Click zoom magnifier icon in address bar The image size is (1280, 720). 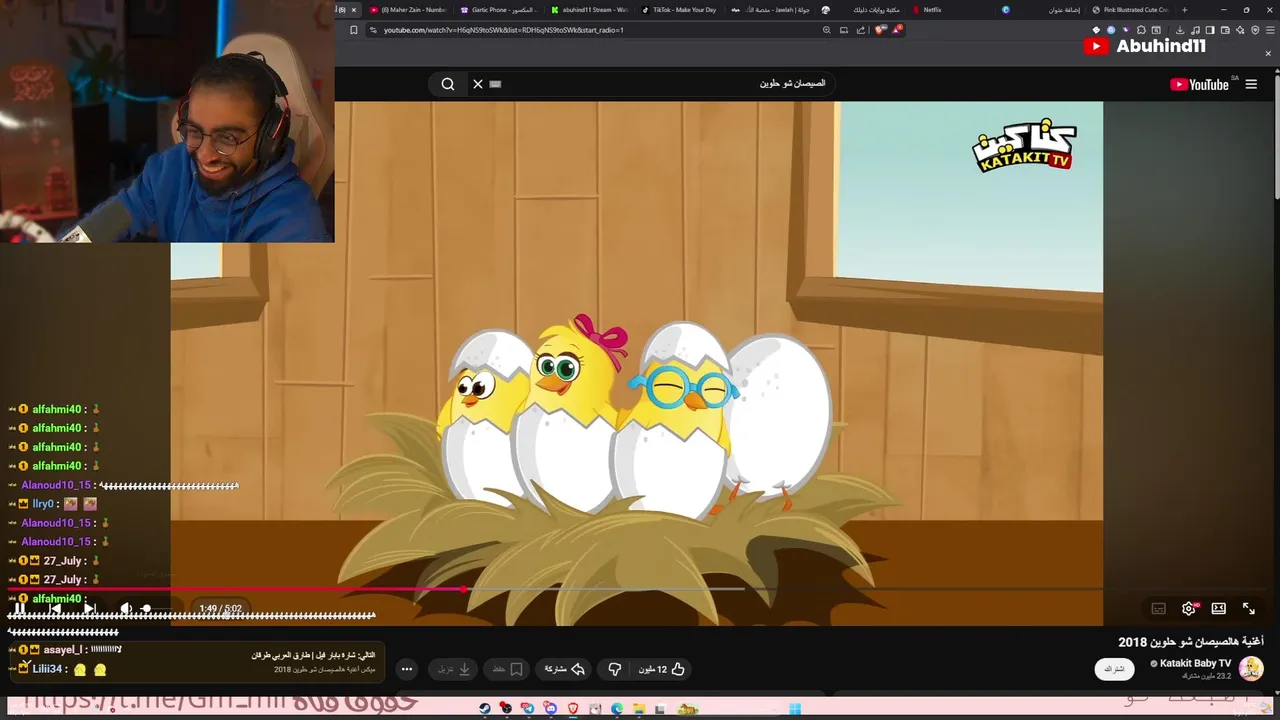[827, 30]
